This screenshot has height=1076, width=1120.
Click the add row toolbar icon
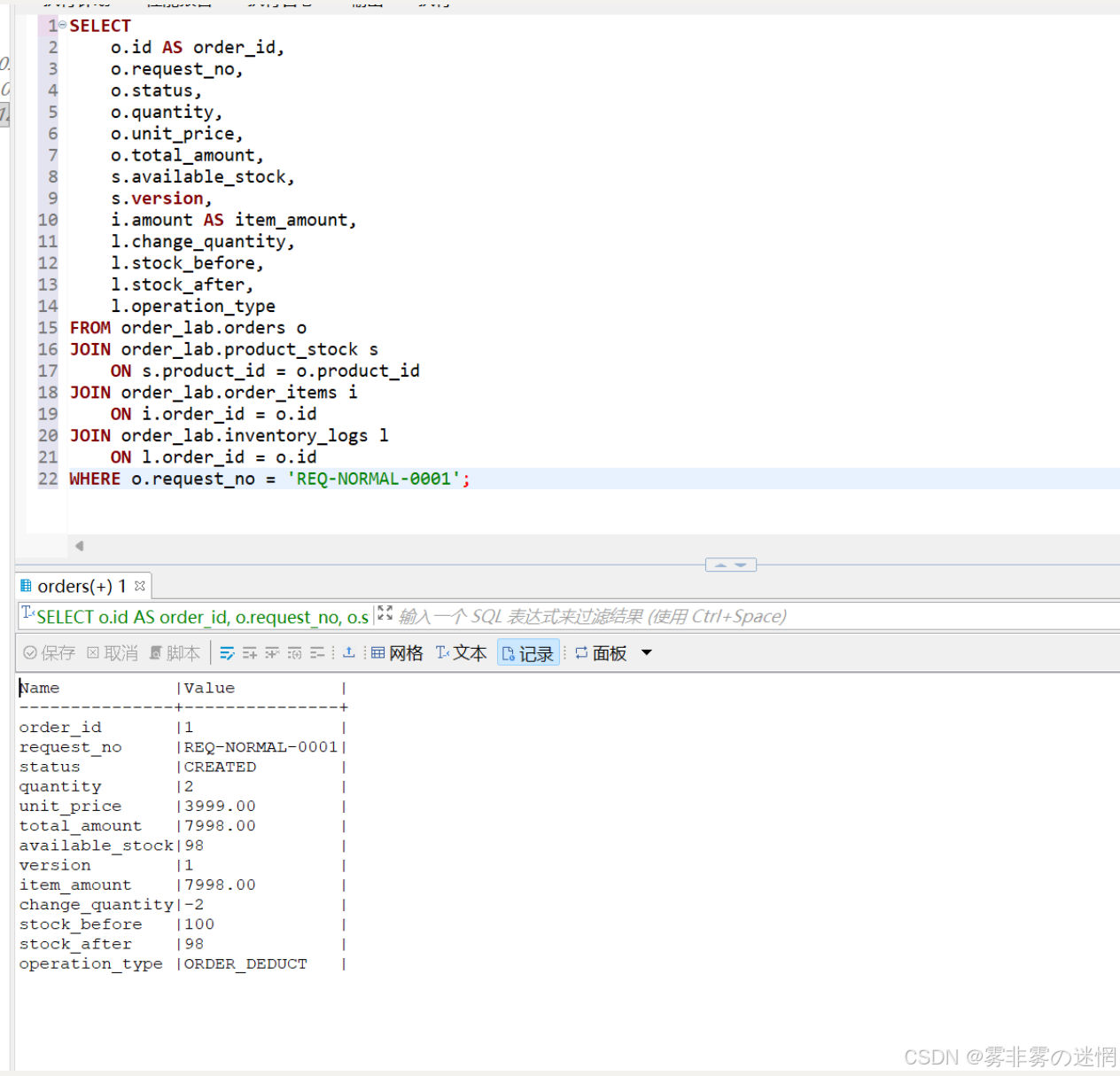[x=250, y=653]
